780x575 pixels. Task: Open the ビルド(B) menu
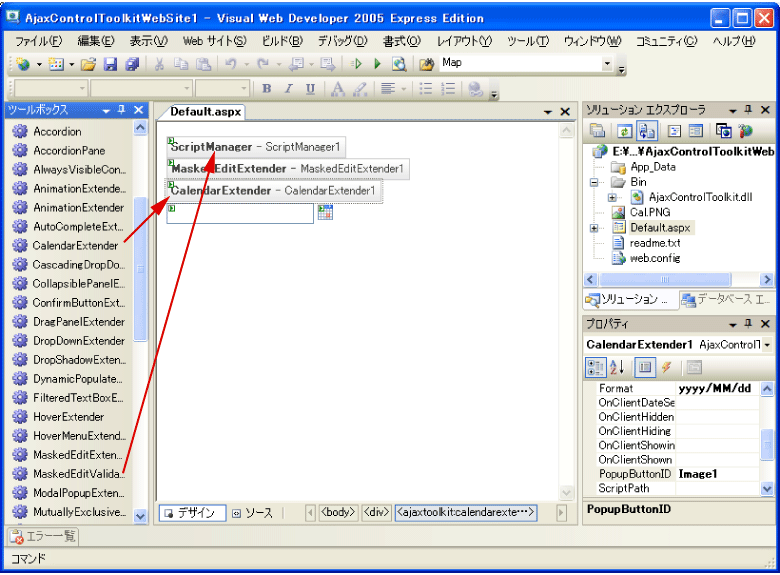pyautogui.click(x=283, y=41)
